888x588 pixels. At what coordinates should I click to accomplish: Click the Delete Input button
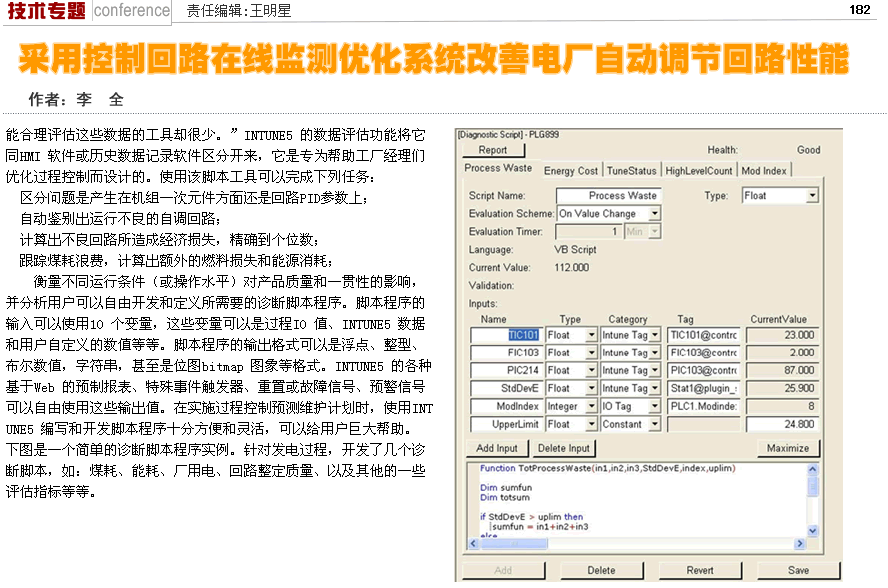click(x=563, y=448)
